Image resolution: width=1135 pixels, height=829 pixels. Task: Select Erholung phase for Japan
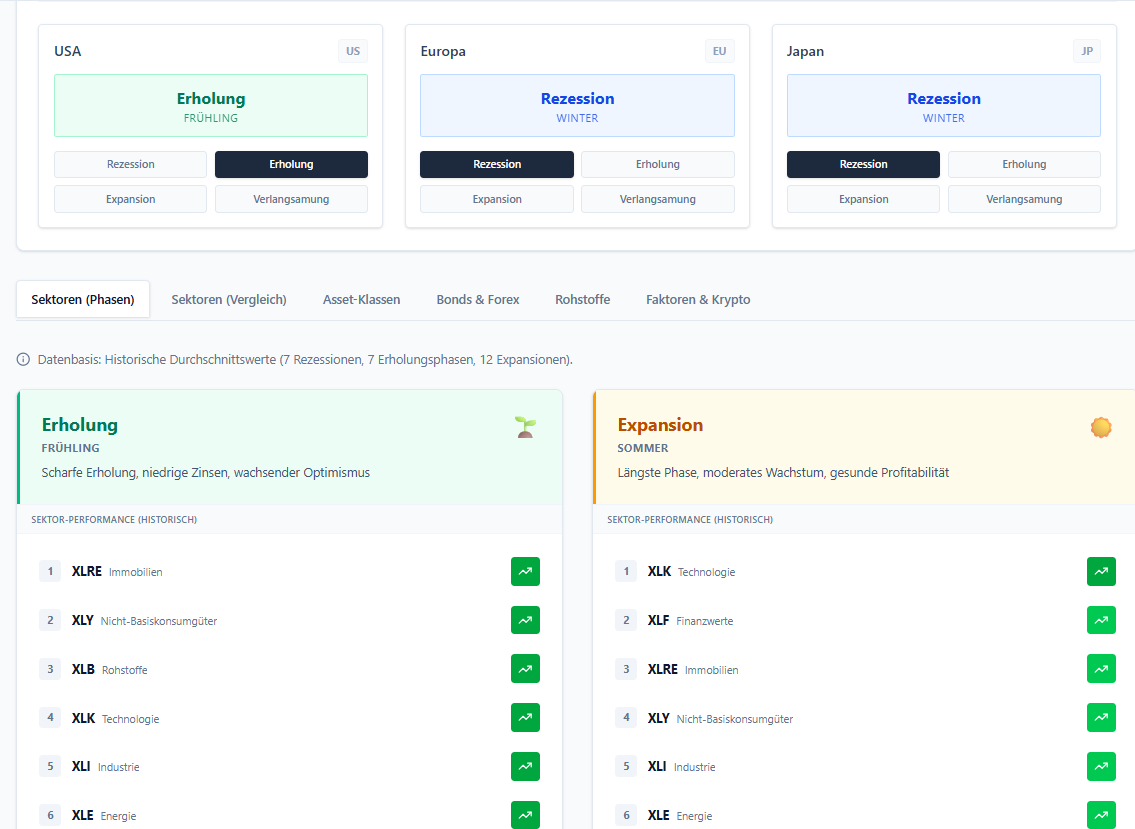coord(1024,164)
